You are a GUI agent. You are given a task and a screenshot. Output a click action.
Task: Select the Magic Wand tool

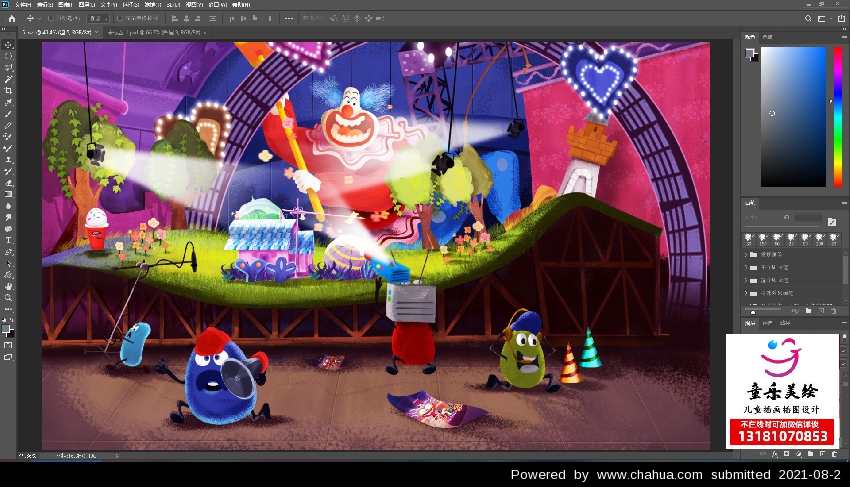coord(8,79)
